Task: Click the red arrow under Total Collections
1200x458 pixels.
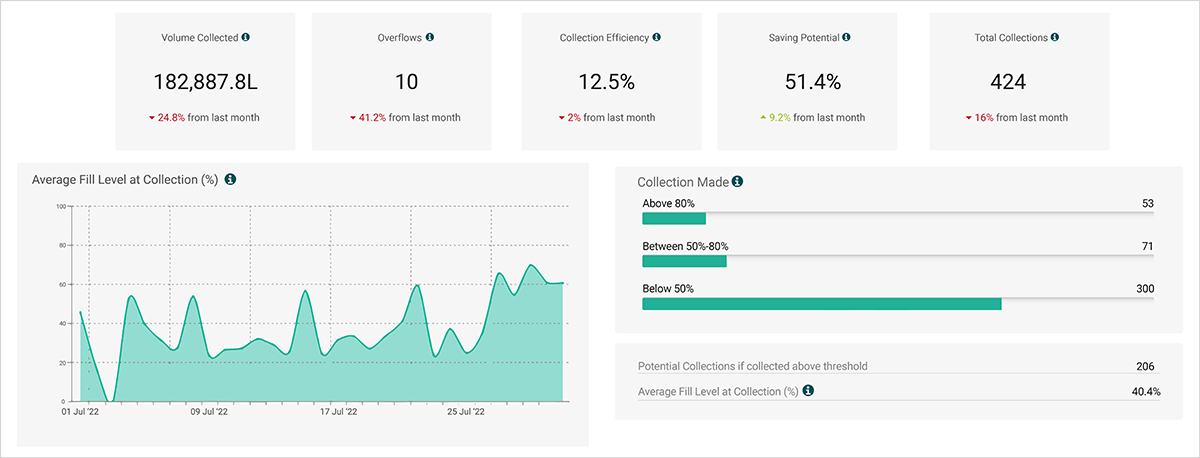Action: click(x=970, y=118)
